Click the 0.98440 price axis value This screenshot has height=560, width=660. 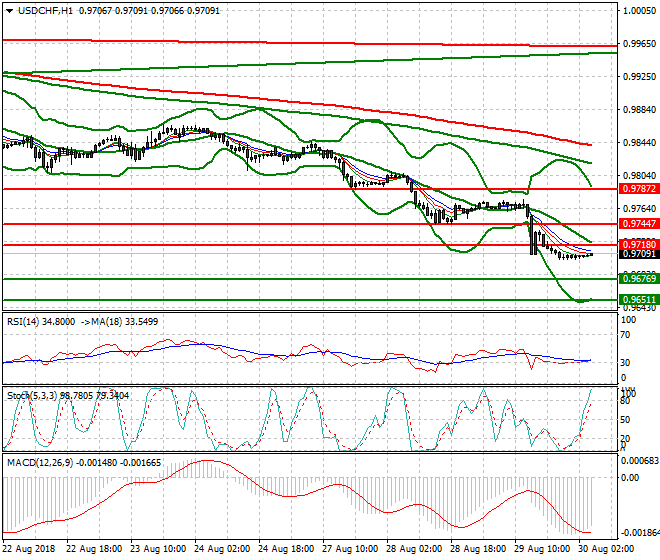point(639,143)
